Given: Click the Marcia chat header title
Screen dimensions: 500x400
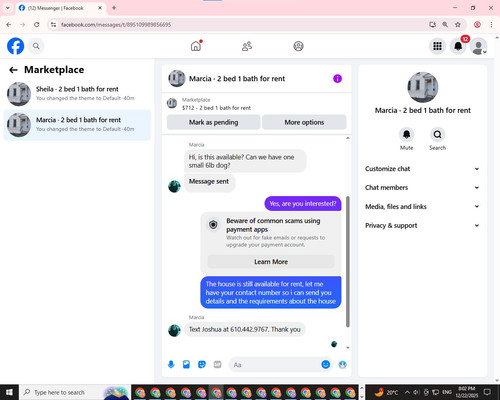Looking at the screenshot, I should (237, 79).
